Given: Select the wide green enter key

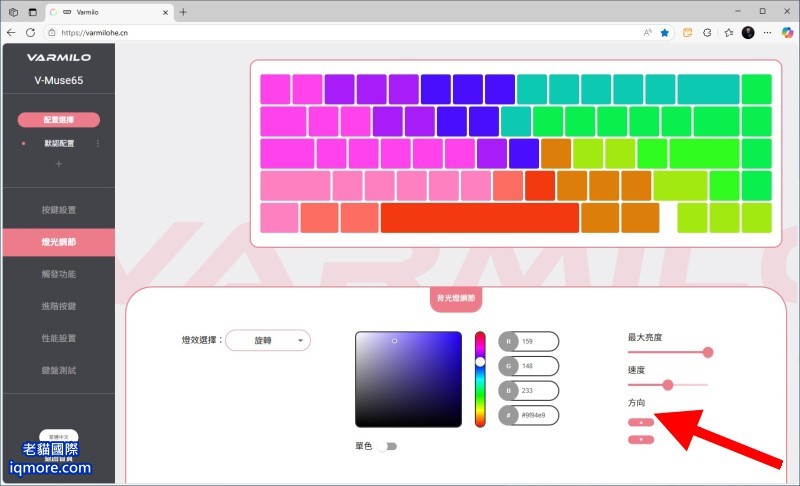Looking at the screenshot, I should point(704,154).
